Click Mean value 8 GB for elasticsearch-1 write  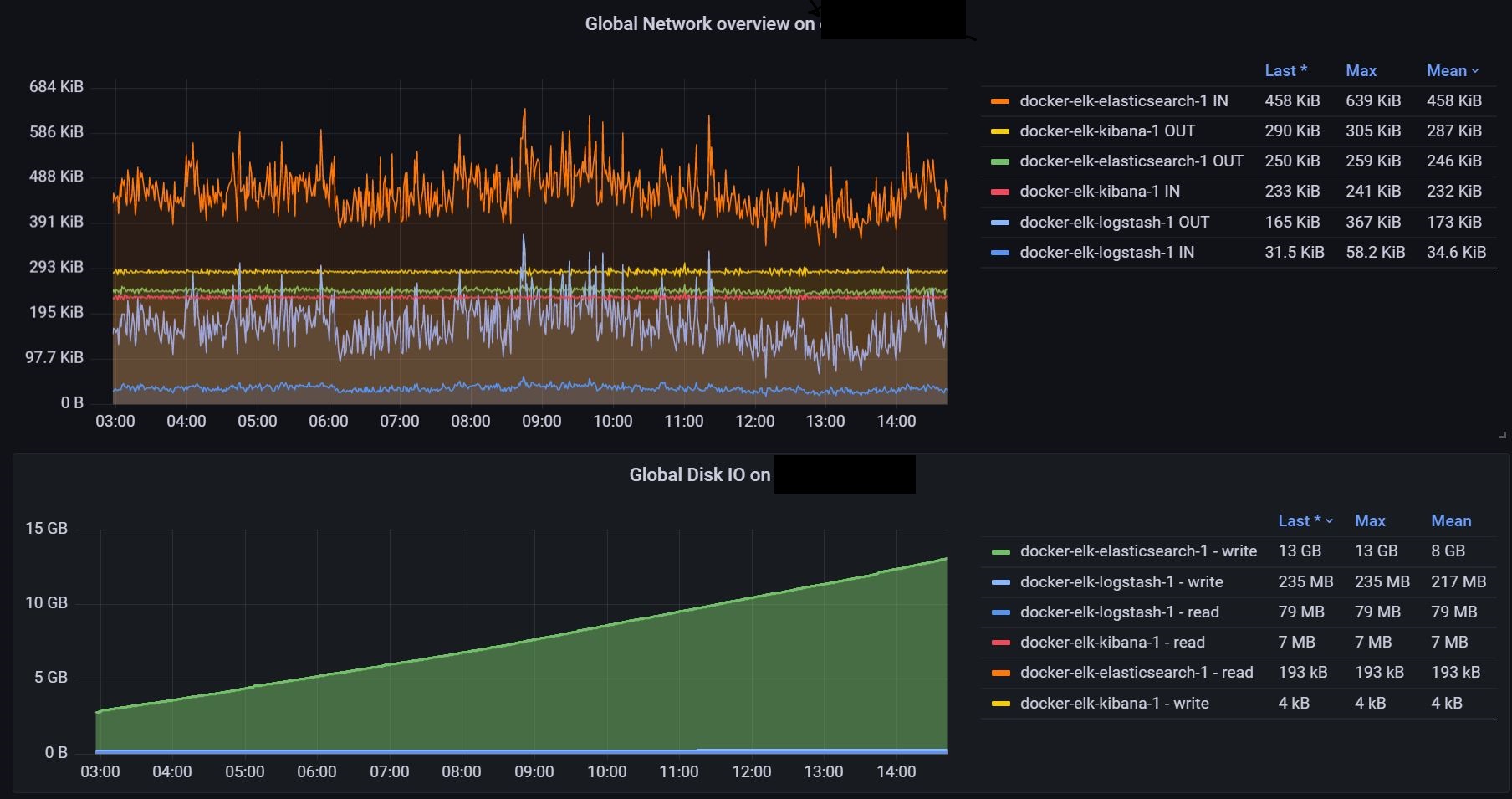tap(1448, 551)
